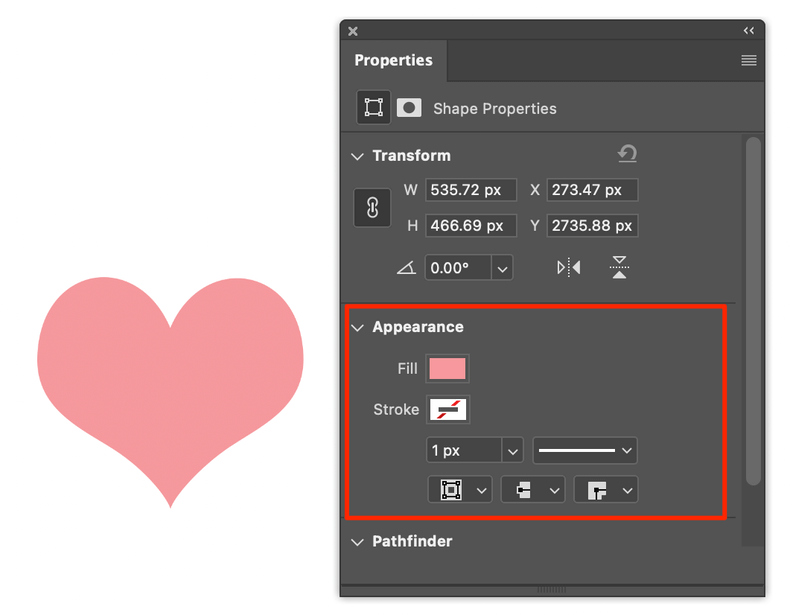Screen dimensions: 800x615
Task: Reset the Transform settings
Action: point(627,155)
